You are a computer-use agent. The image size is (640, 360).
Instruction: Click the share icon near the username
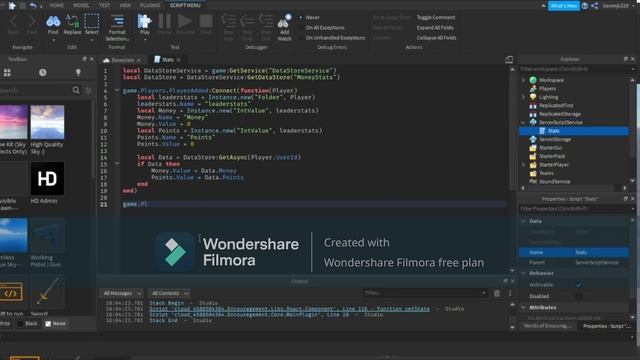click(x=594, y=6)
